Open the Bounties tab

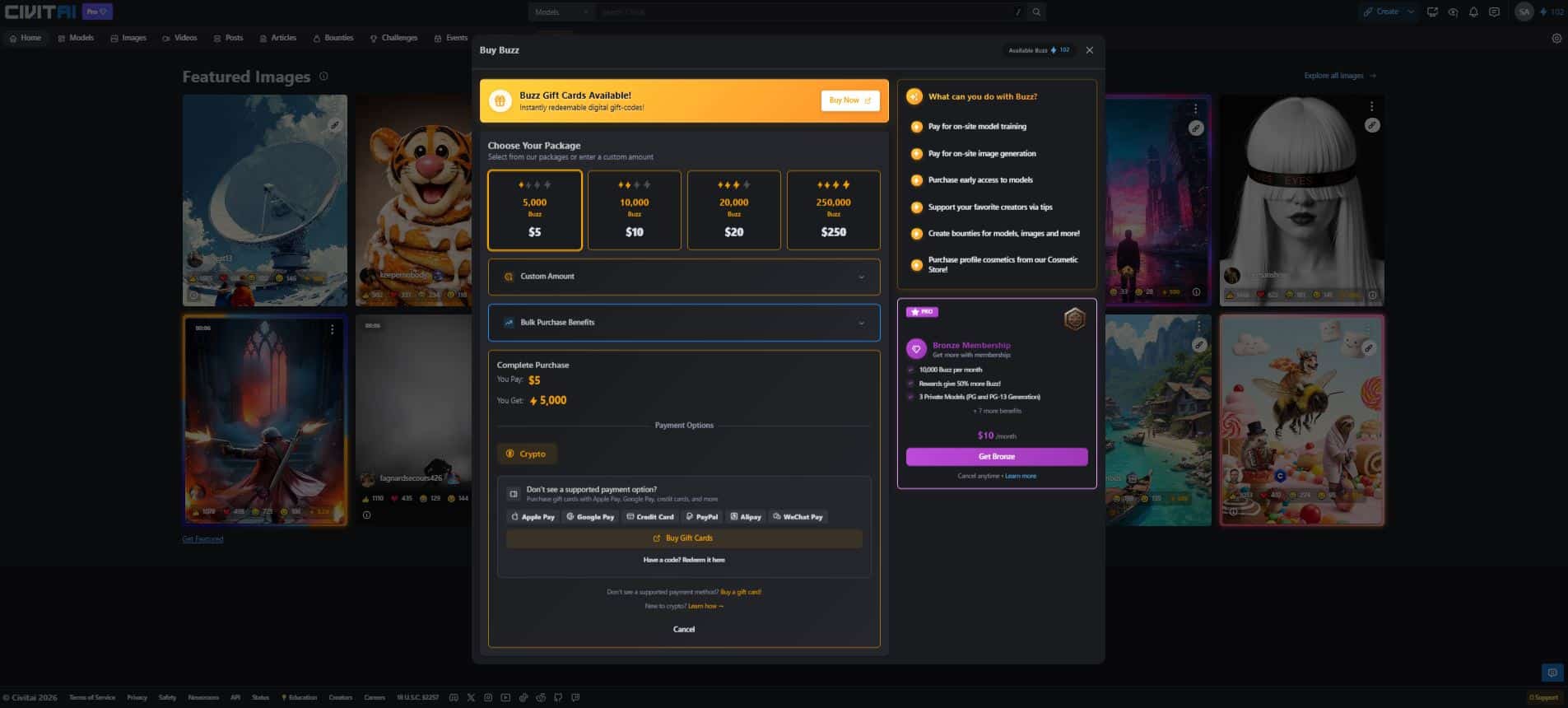333,38
